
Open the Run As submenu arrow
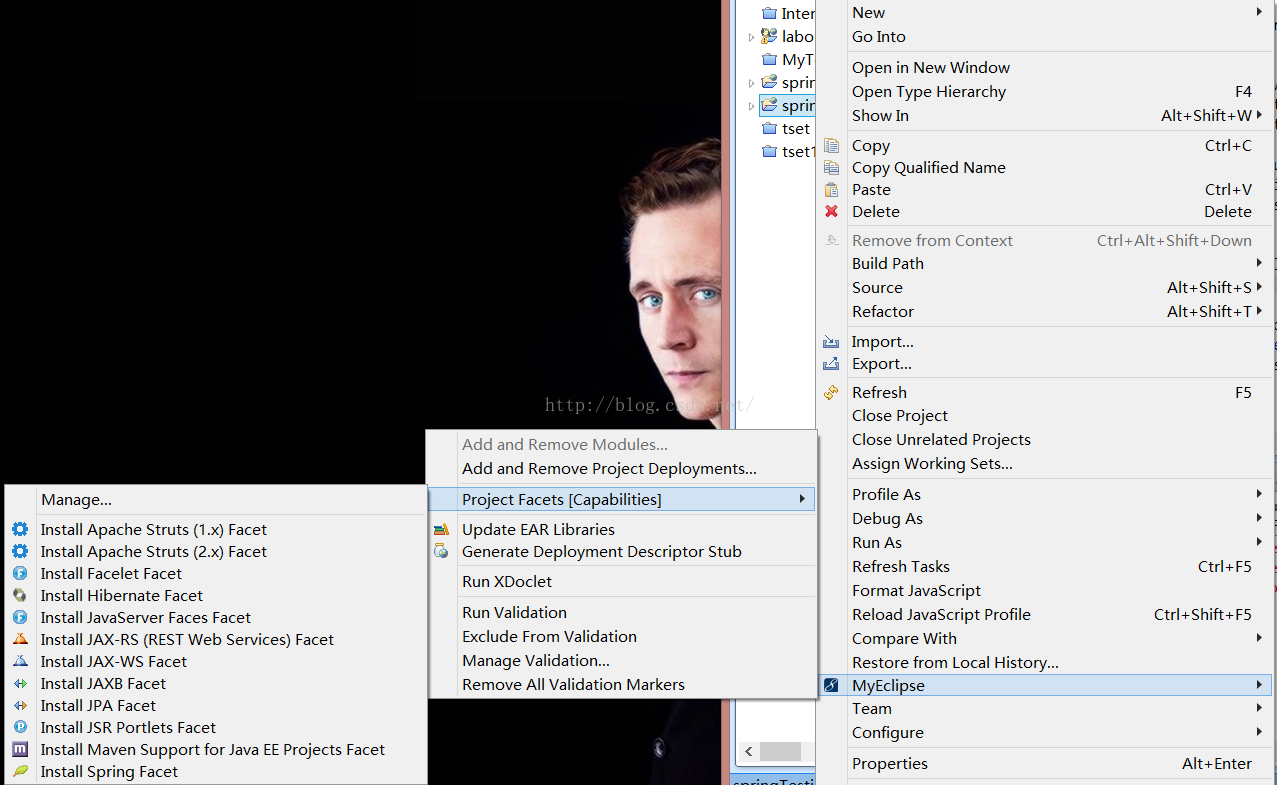1259,543
